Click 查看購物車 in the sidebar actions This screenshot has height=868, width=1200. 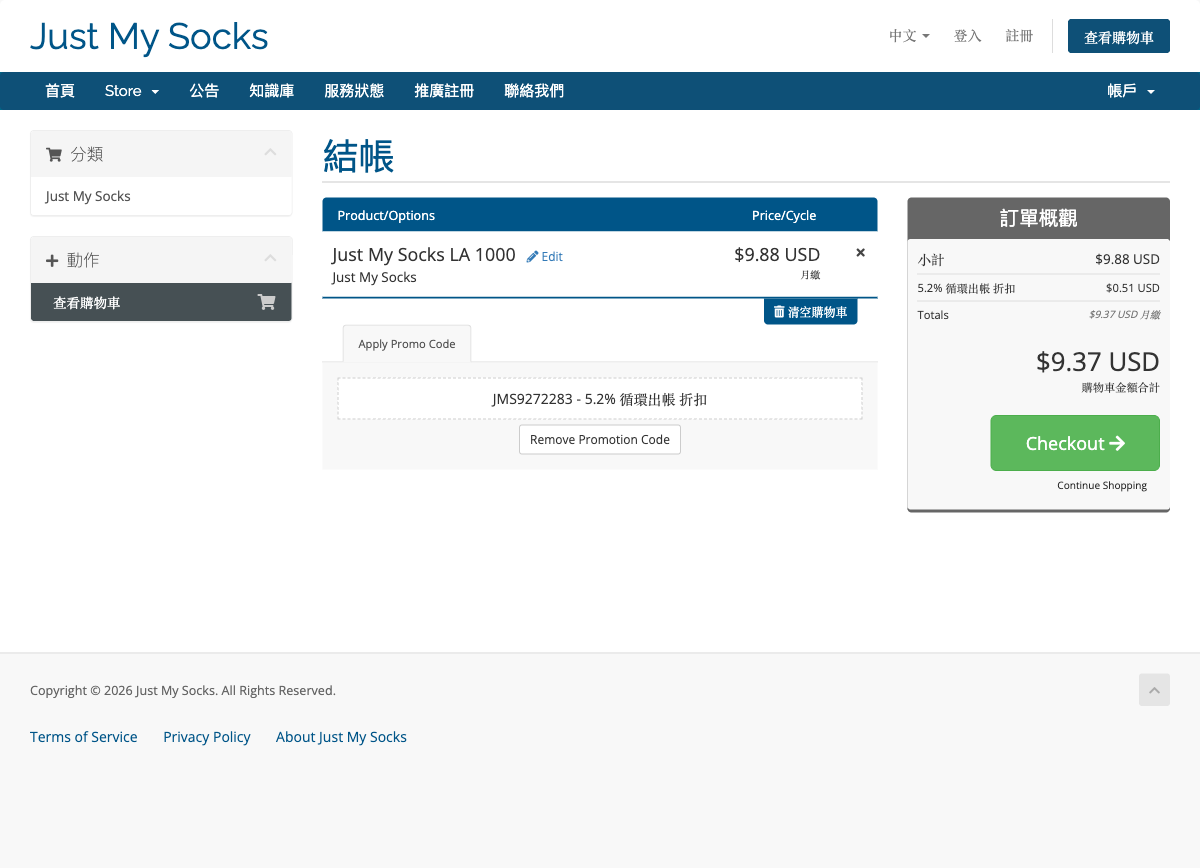[x=161, y=302]
